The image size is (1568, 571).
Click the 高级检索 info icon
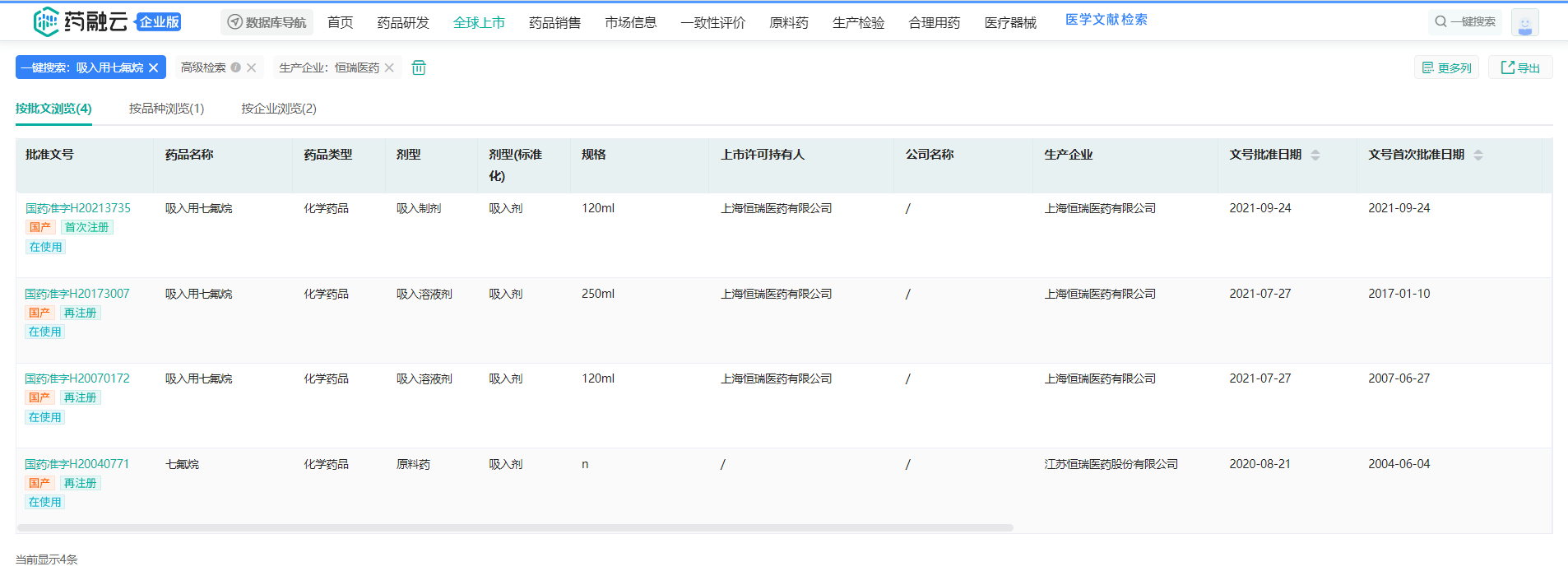tap(236, 67)
